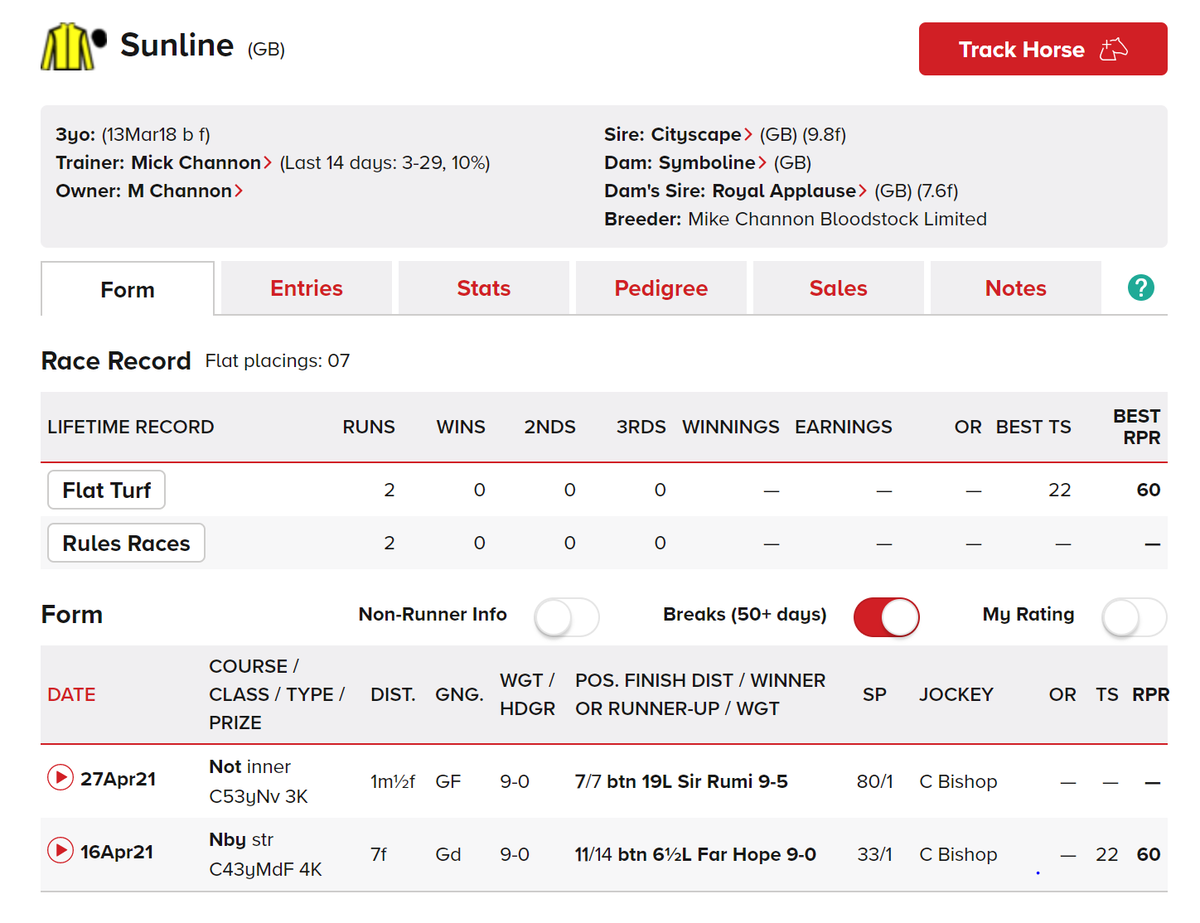1200x923 pixels.
Task: Click the Flat placings: 07 text
Action: (277, 360)
